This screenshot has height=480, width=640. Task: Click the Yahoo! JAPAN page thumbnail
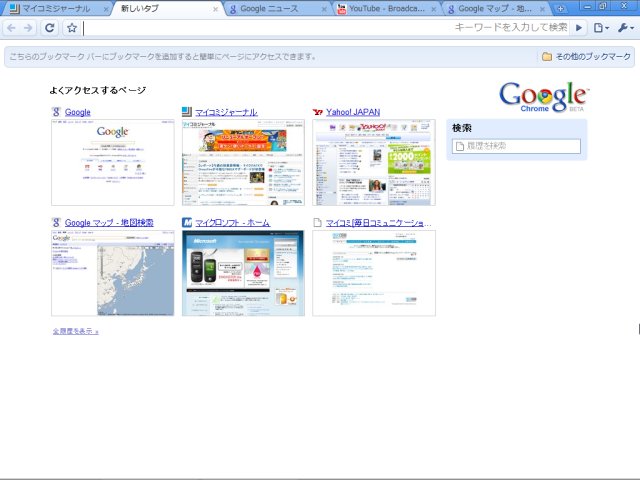374,162
